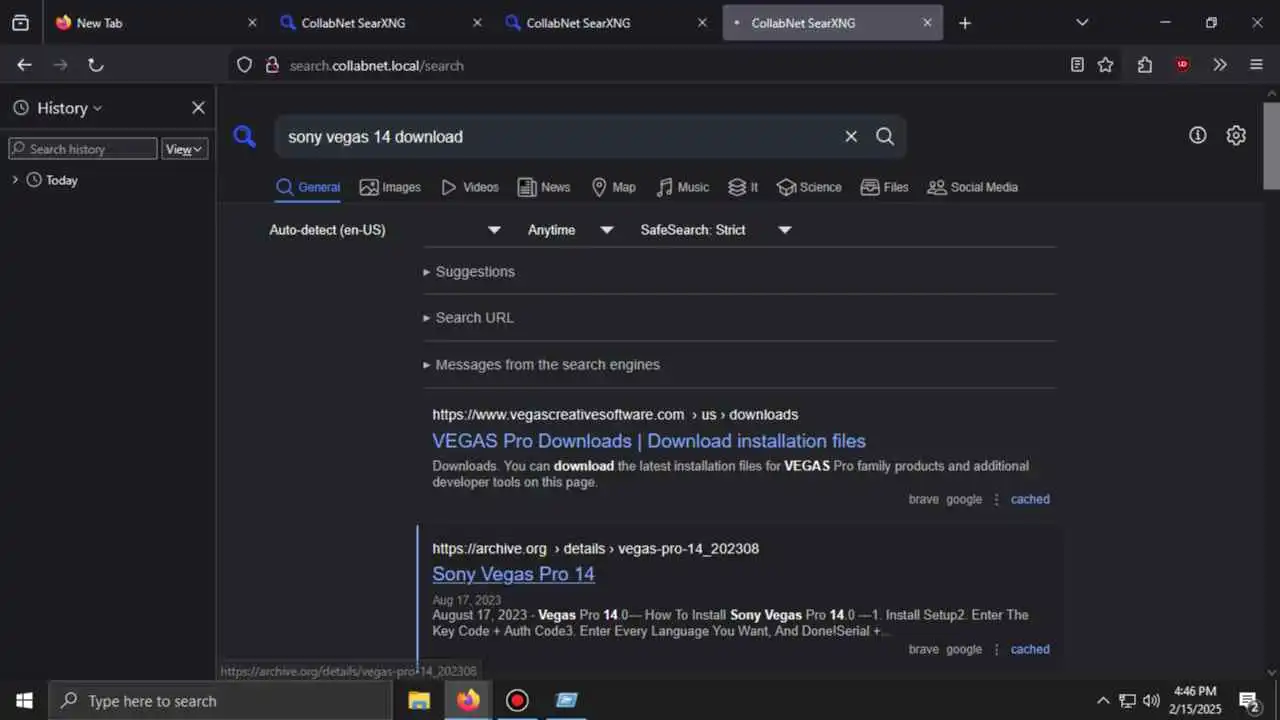1280x720 pixels.
Task: Toggle reader view icon
Action: pyautogui.click(x=1077, y=65)
